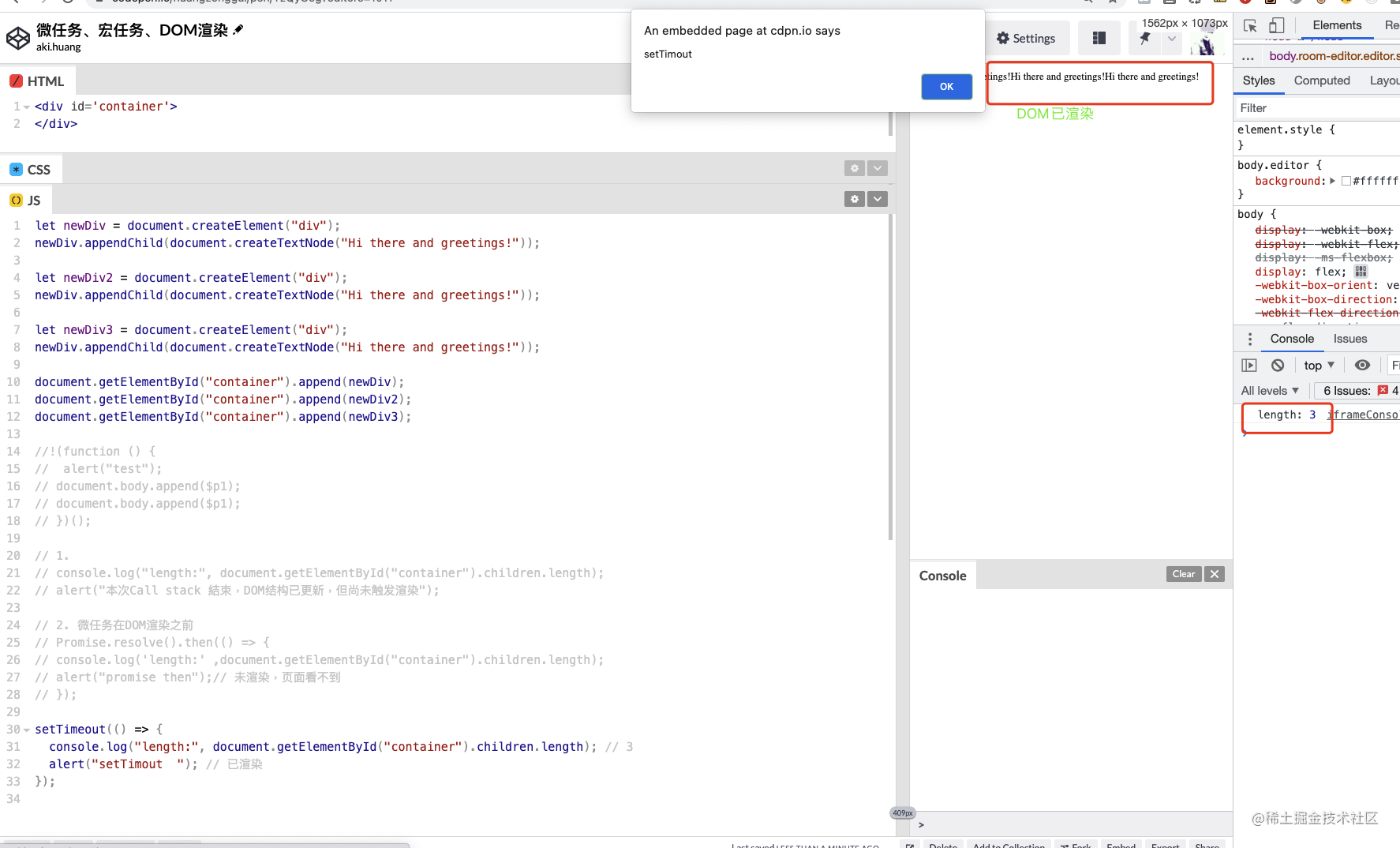1400x848 pixels.
Task: Click the CSS editor settings gear
Action: 854,168
